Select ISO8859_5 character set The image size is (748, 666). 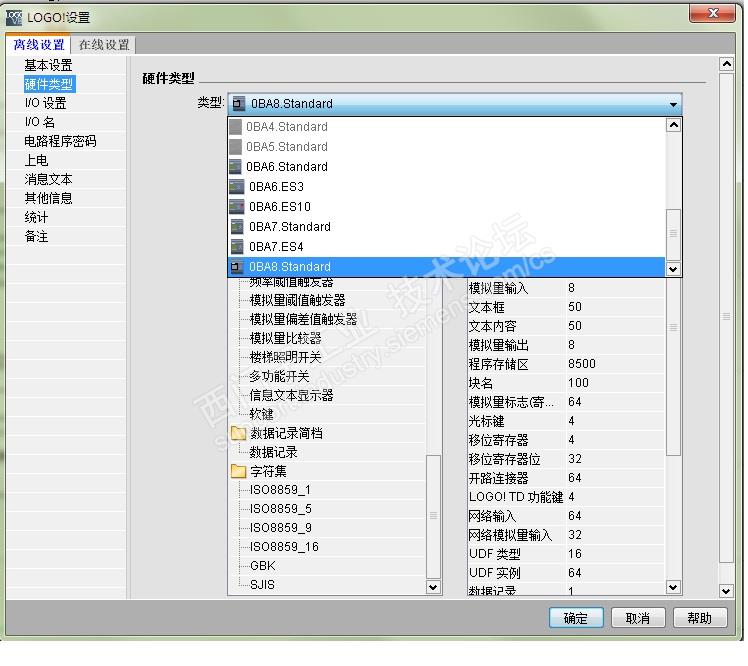coord(280,510)
